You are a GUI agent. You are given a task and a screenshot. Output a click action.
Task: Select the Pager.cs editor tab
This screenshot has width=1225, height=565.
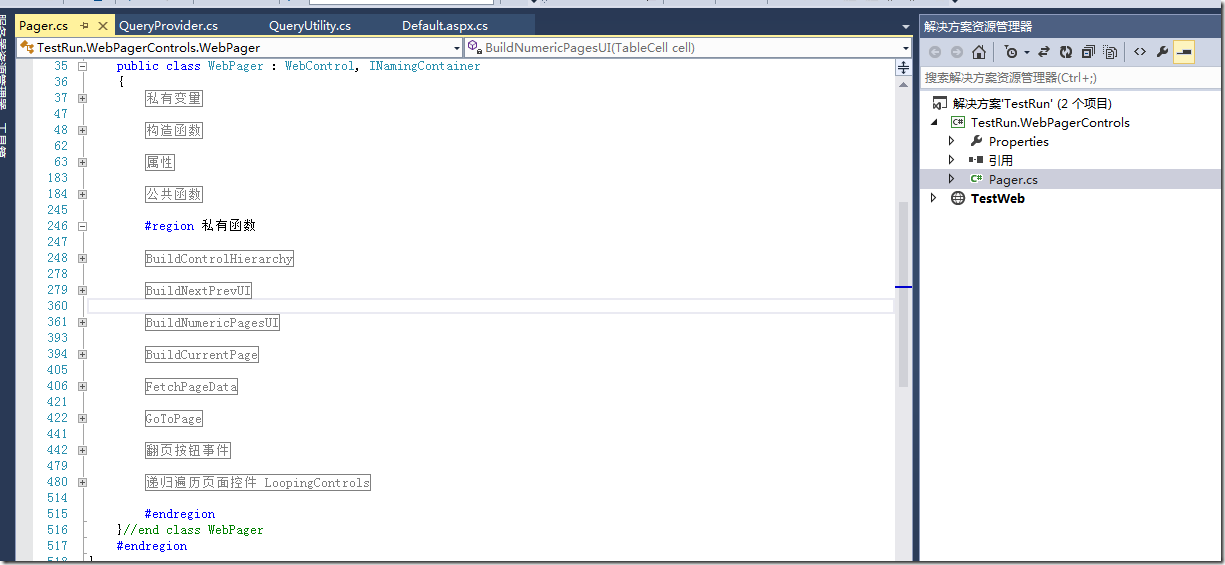[43, 26]
